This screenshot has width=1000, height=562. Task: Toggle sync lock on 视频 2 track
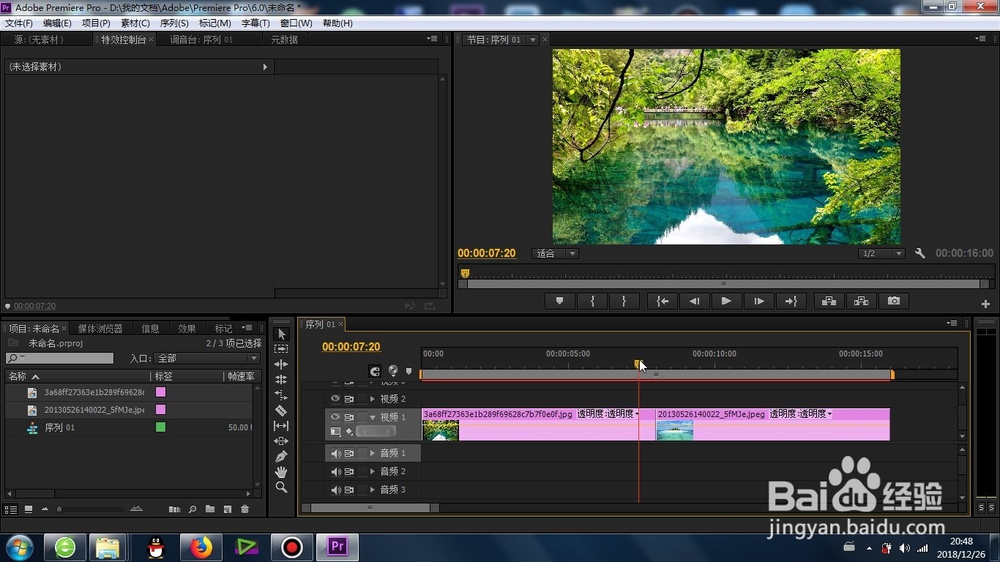pos(349,399)
